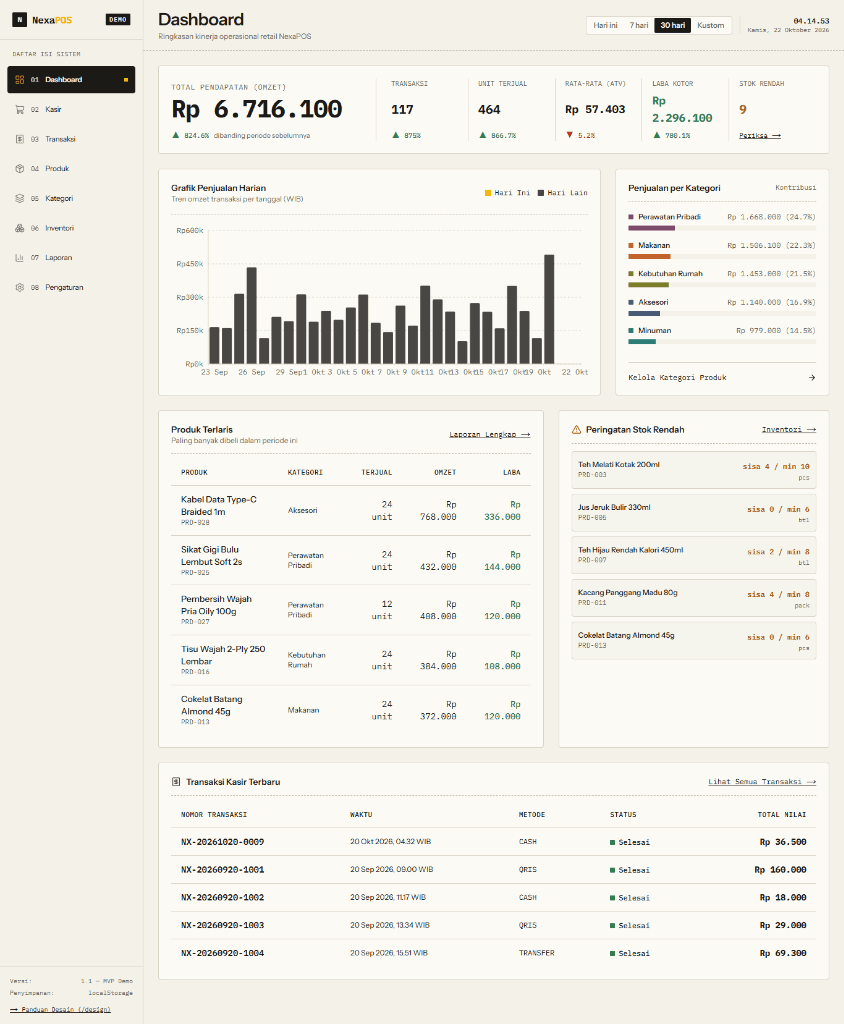The height and width of the screenshot is (1024, 844).
Task: Open the Laporan menu item
Action: point(71,257)
